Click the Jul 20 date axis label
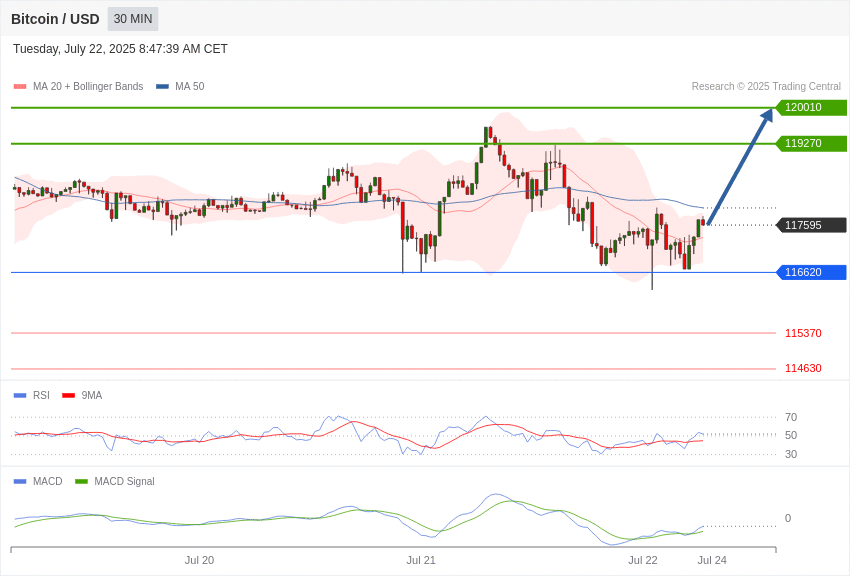Screen dimensions: 850x576 199,560
